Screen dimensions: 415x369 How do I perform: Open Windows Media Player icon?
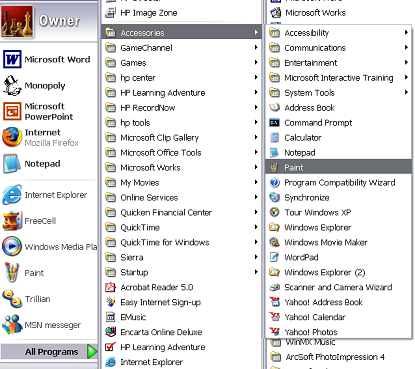pos(12,246)
